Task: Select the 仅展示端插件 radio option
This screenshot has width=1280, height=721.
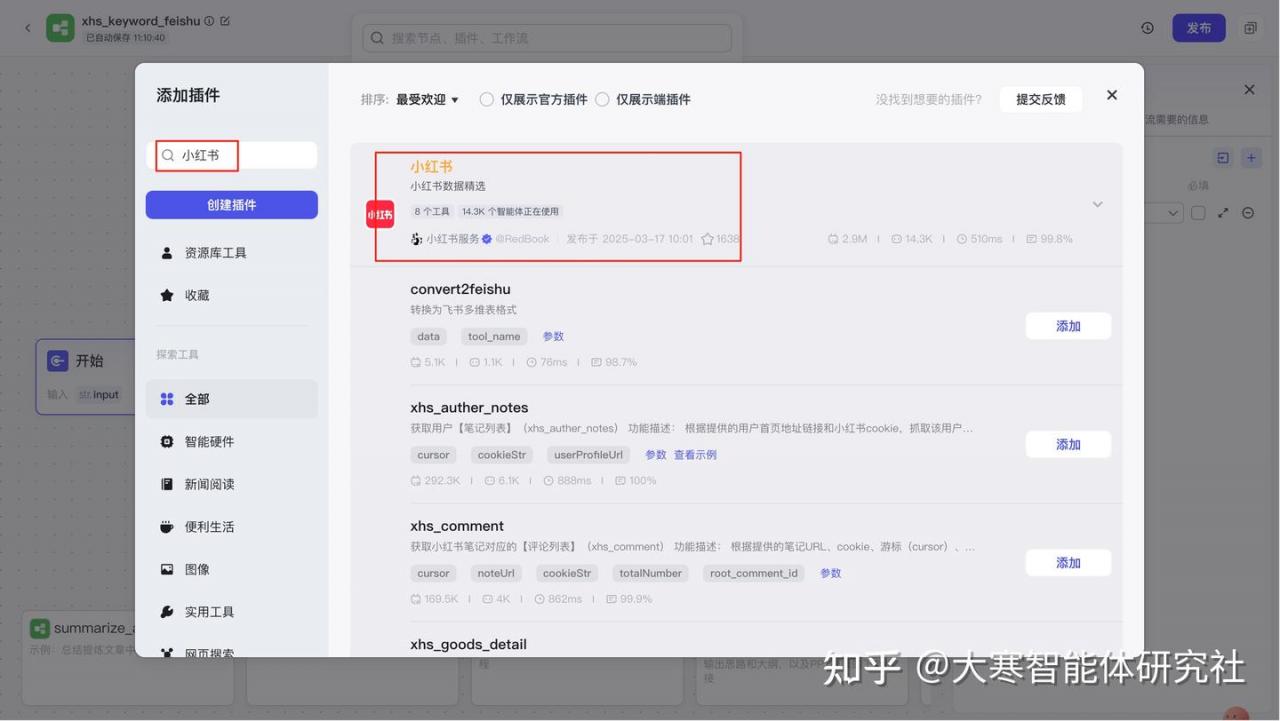Action: click(602, 99)
